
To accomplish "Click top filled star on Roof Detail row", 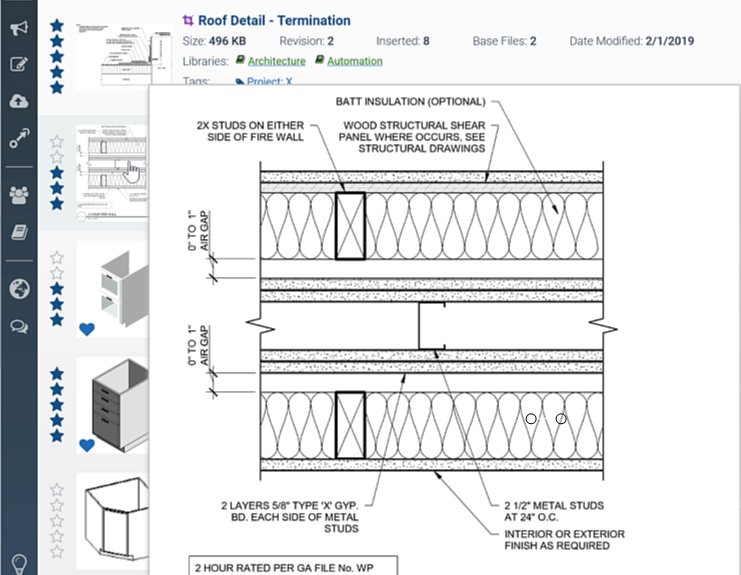I will click(x=57, y=25).
